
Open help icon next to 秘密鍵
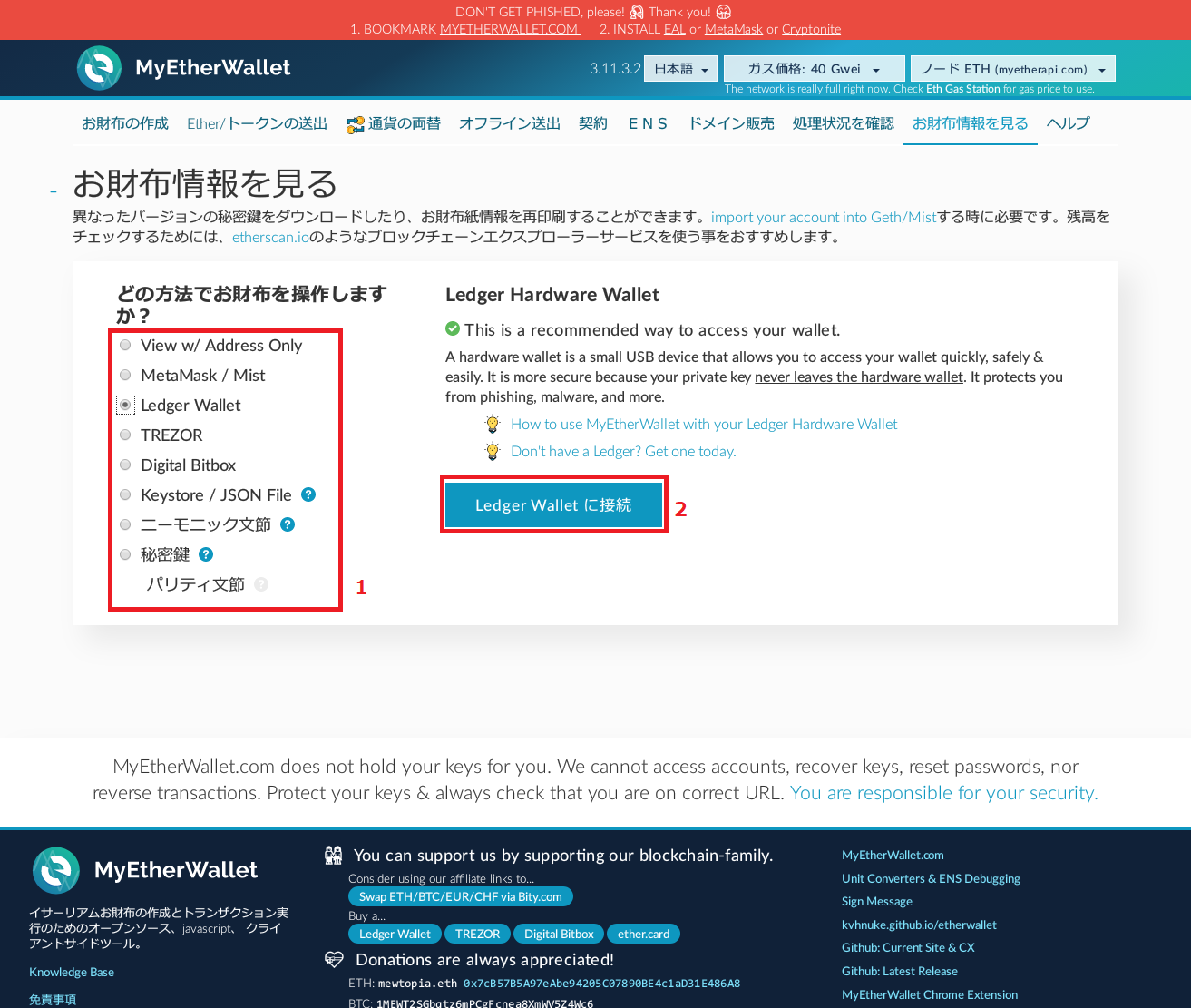pyautogui.click(x=206, y=554)
